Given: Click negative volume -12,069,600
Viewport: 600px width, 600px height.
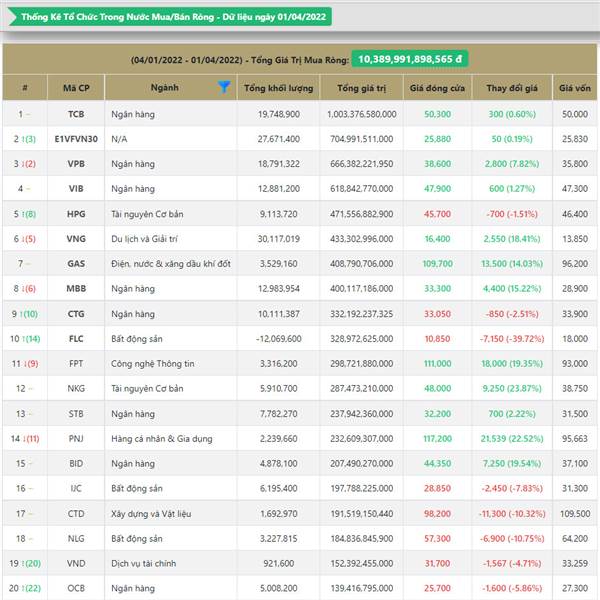Looking at the screenshot, I should (279, 339).
